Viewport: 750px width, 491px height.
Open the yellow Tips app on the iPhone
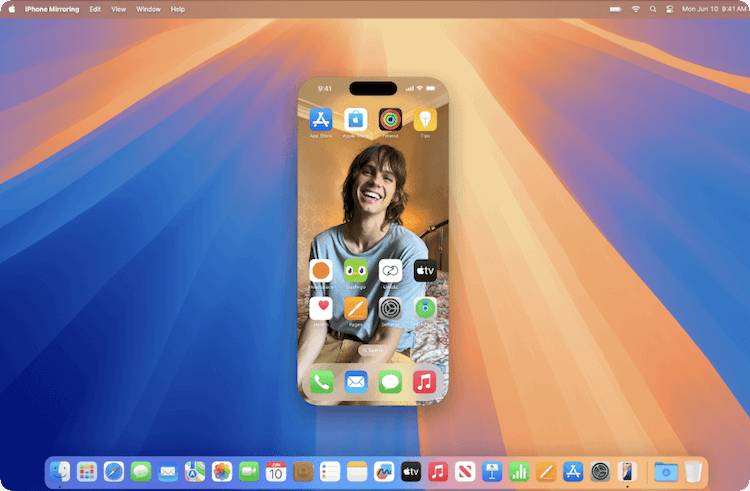(x=425, y=120)
